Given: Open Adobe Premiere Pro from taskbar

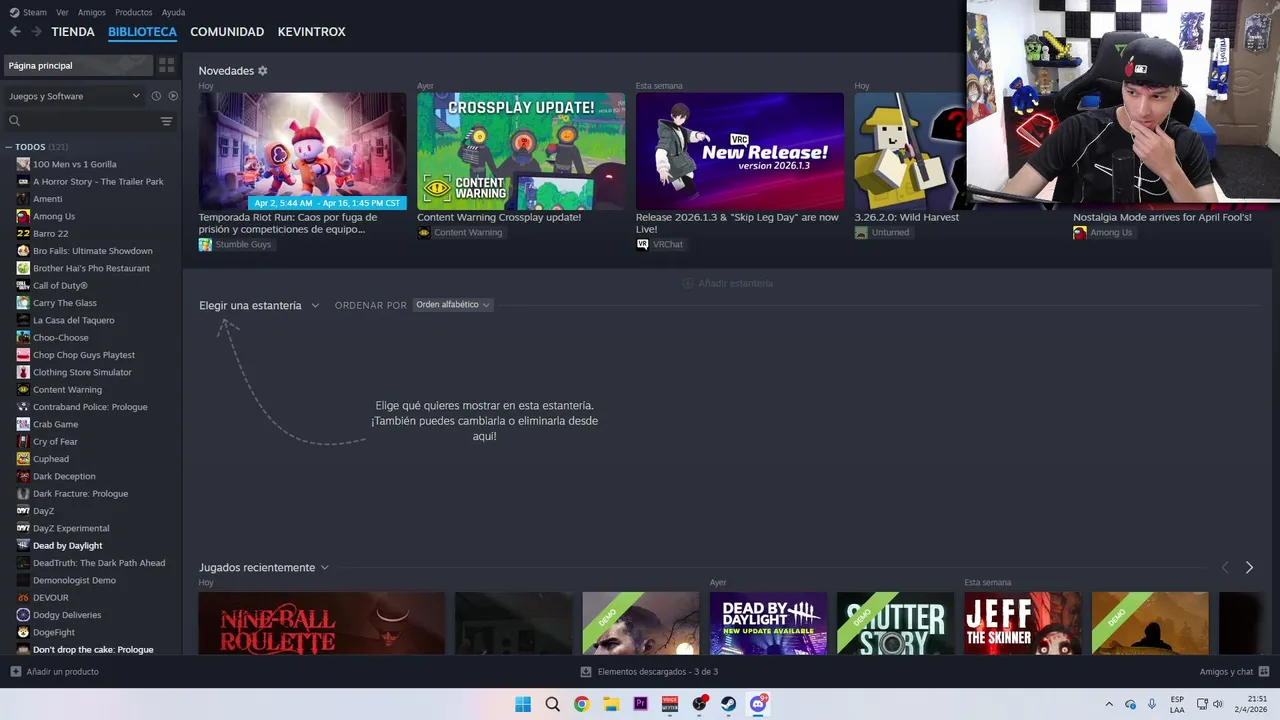Looking at the screenshot, I should click(x=640, y=704).
